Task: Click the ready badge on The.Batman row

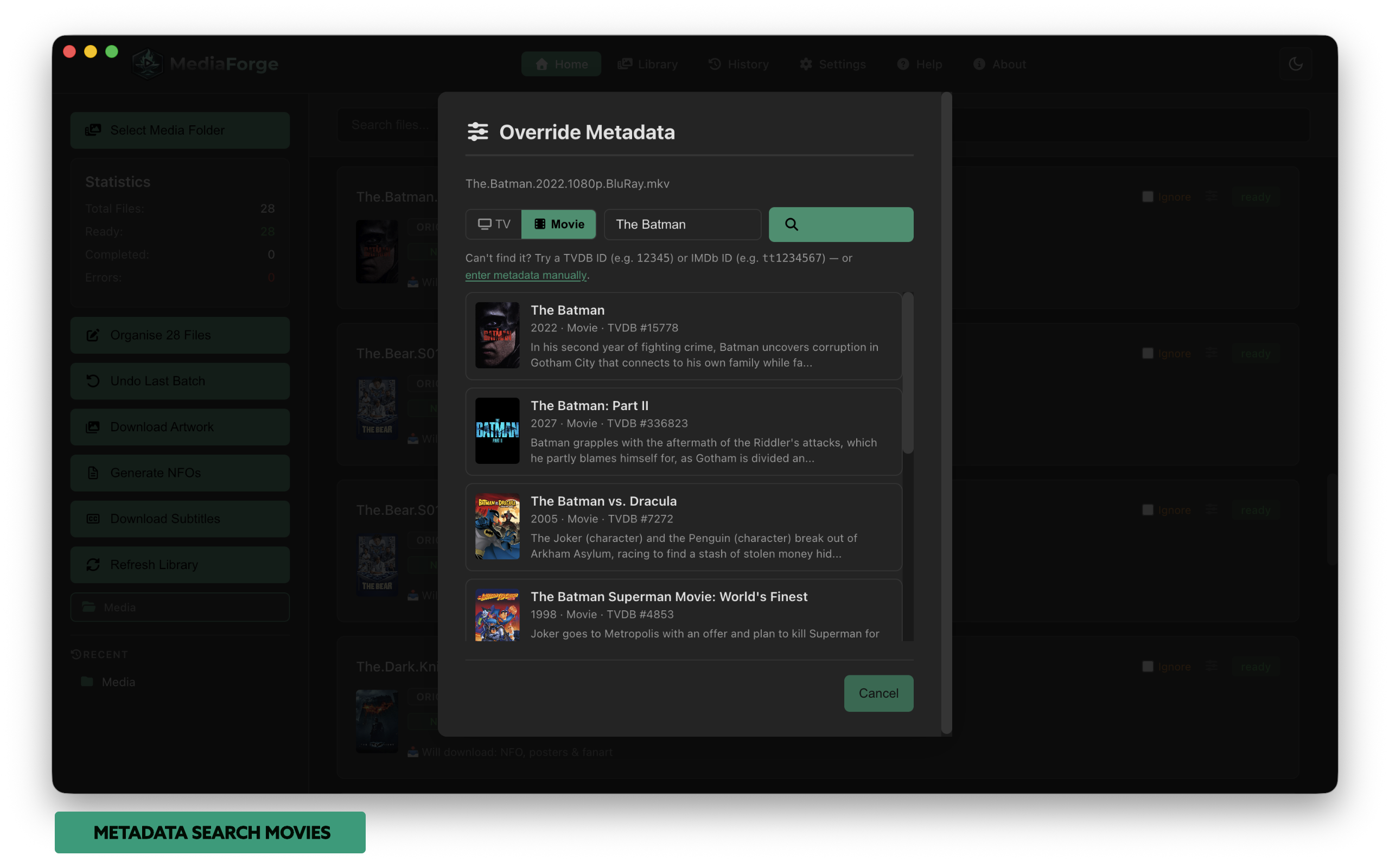Action: pos(1256,197)
